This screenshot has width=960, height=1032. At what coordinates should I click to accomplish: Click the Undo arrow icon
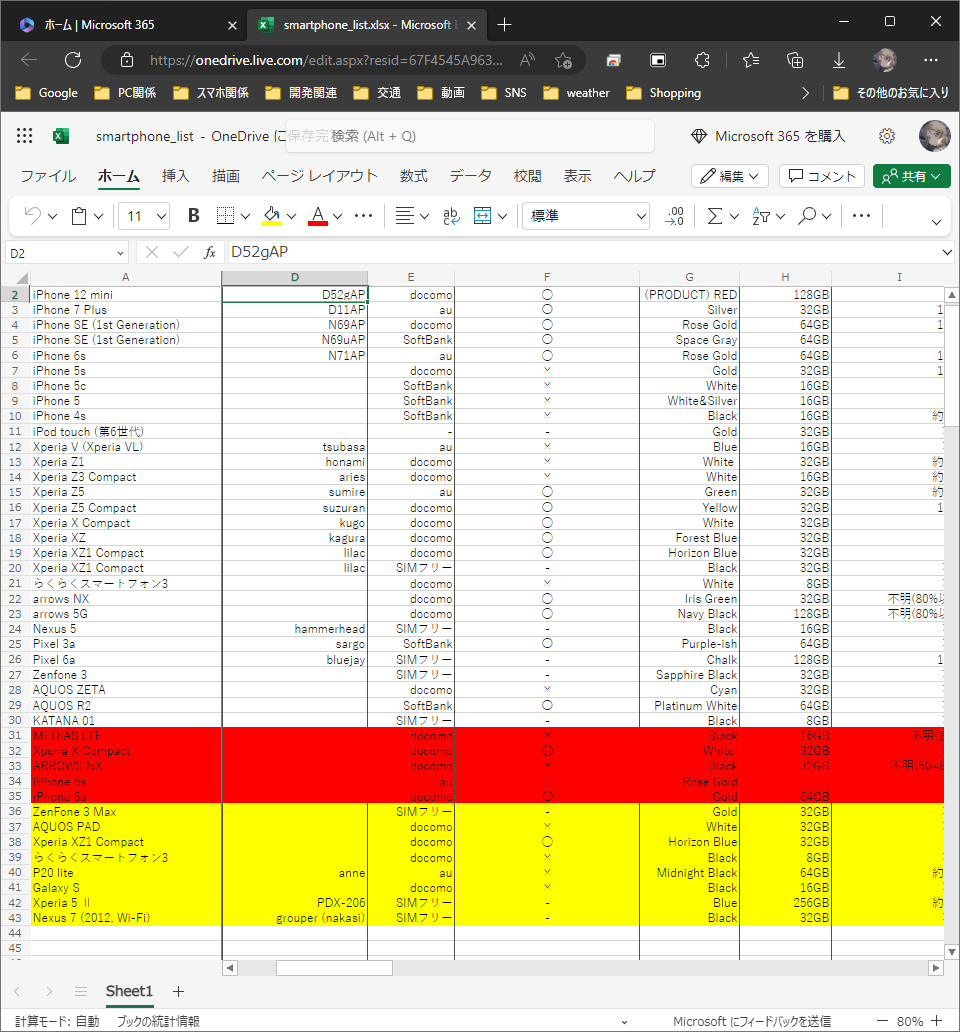coord(32,215)
